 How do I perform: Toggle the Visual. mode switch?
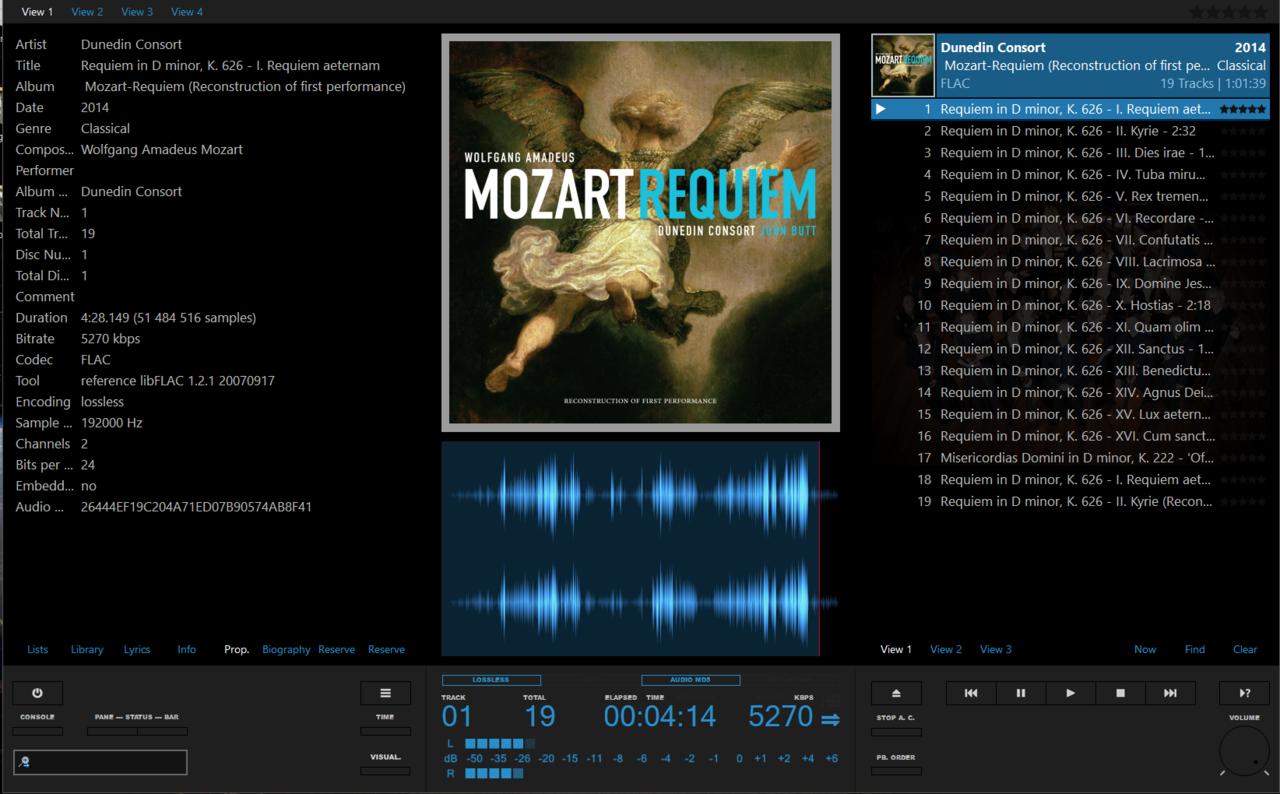coord(385,771)
